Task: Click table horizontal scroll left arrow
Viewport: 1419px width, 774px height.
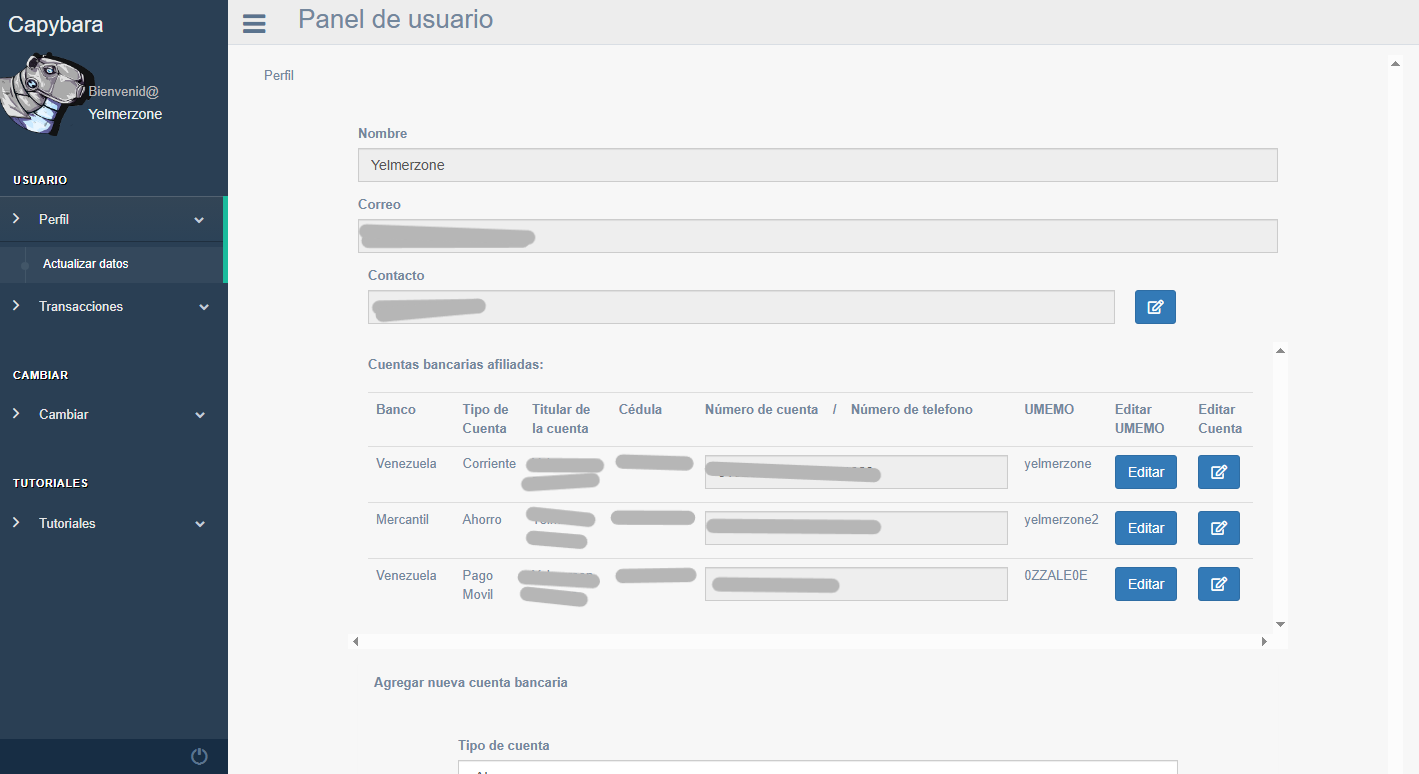Action: point(355,641)
